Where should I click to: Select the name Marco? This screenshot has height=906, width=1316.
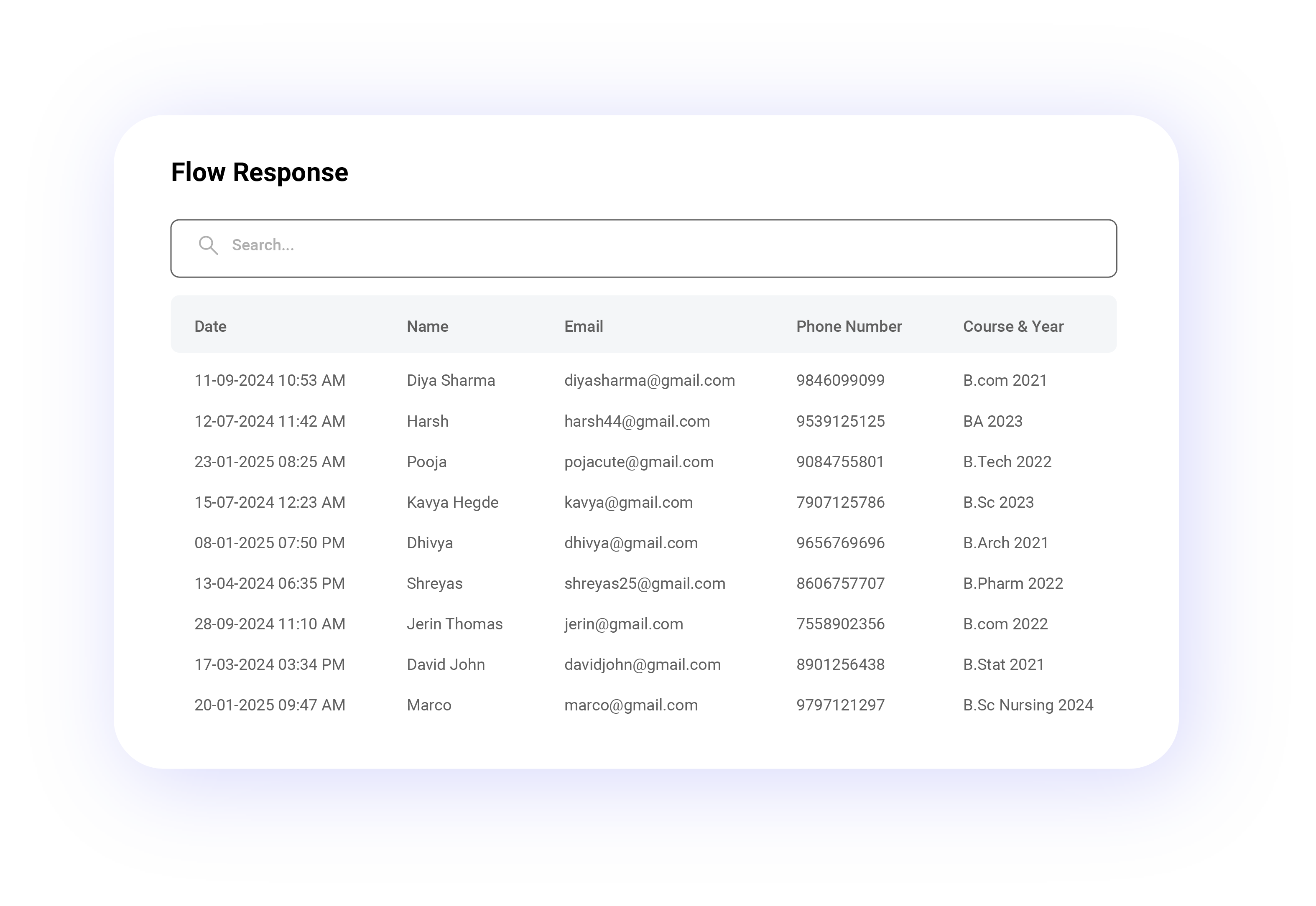(x=429, y=705)
